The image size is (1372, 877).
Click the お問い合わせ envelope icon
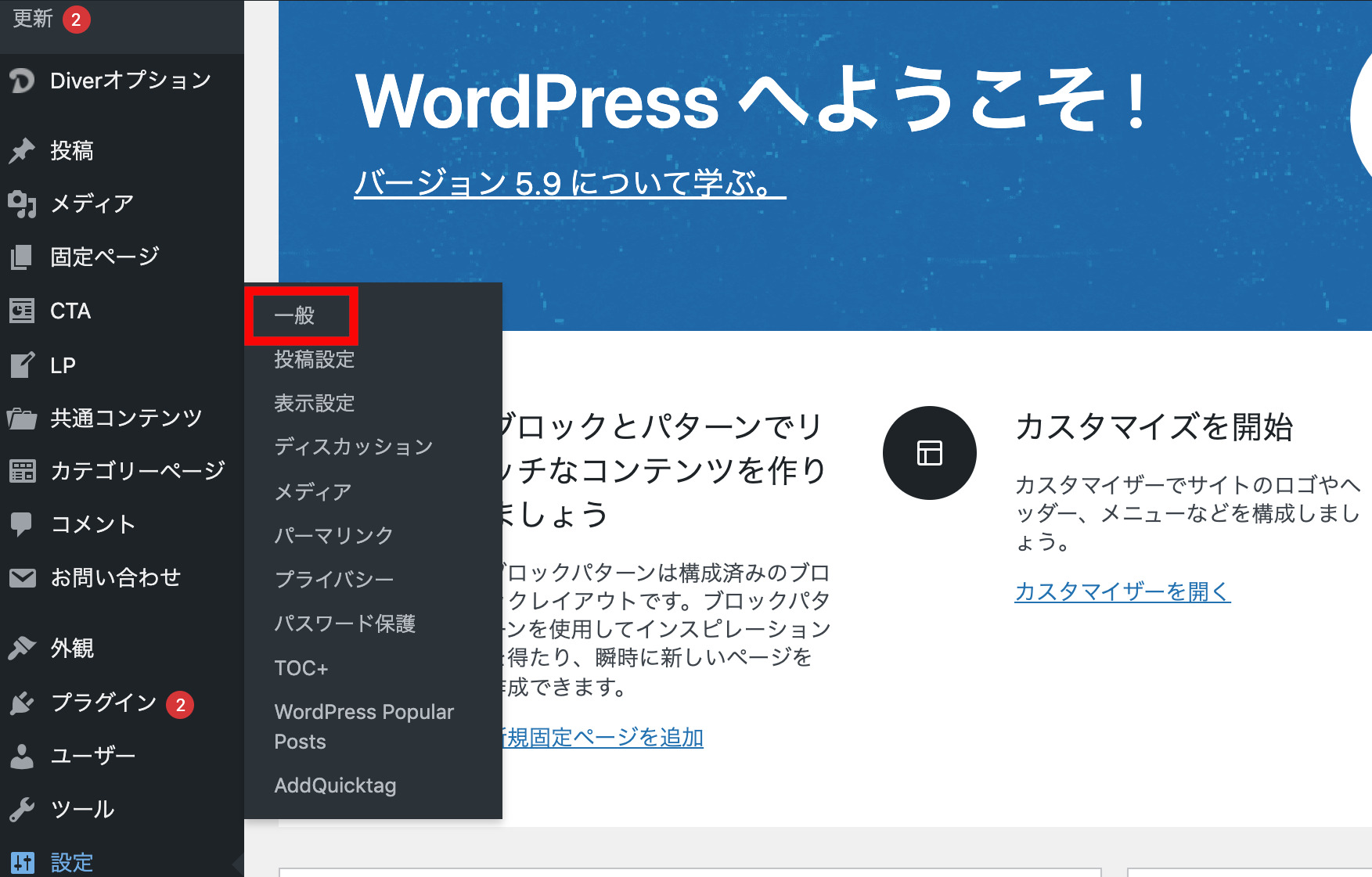pyautogui.click(x=22, y=578)
